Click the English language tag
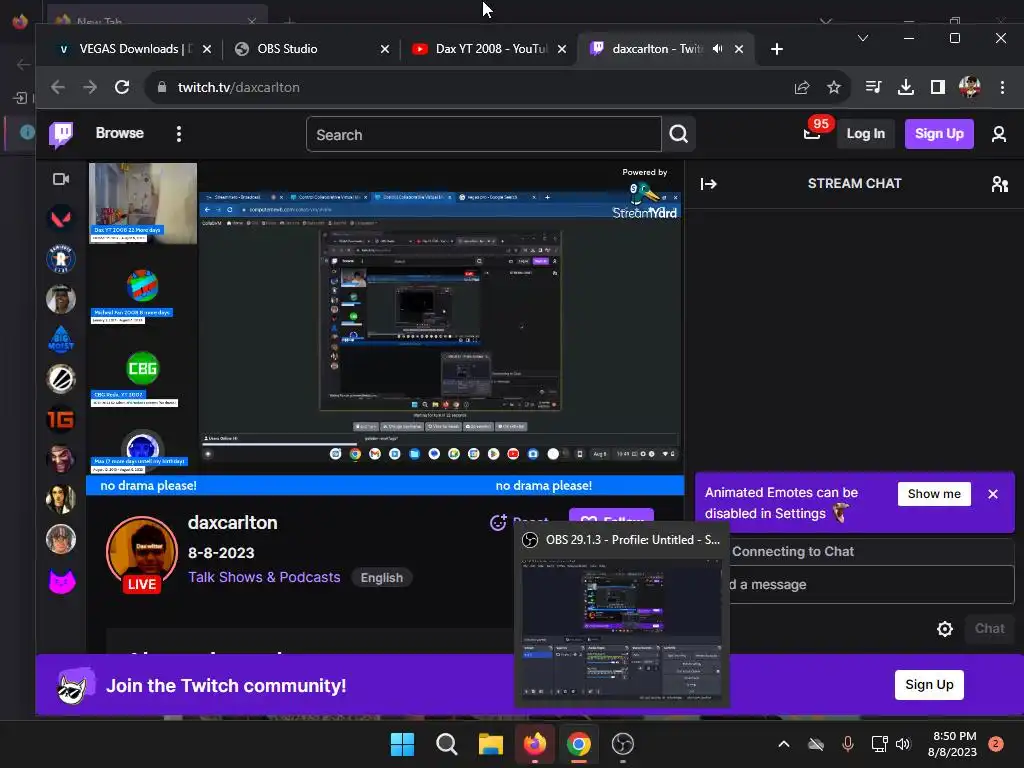The width and height of the screenshot is (1024, 768). pos(381,577)
